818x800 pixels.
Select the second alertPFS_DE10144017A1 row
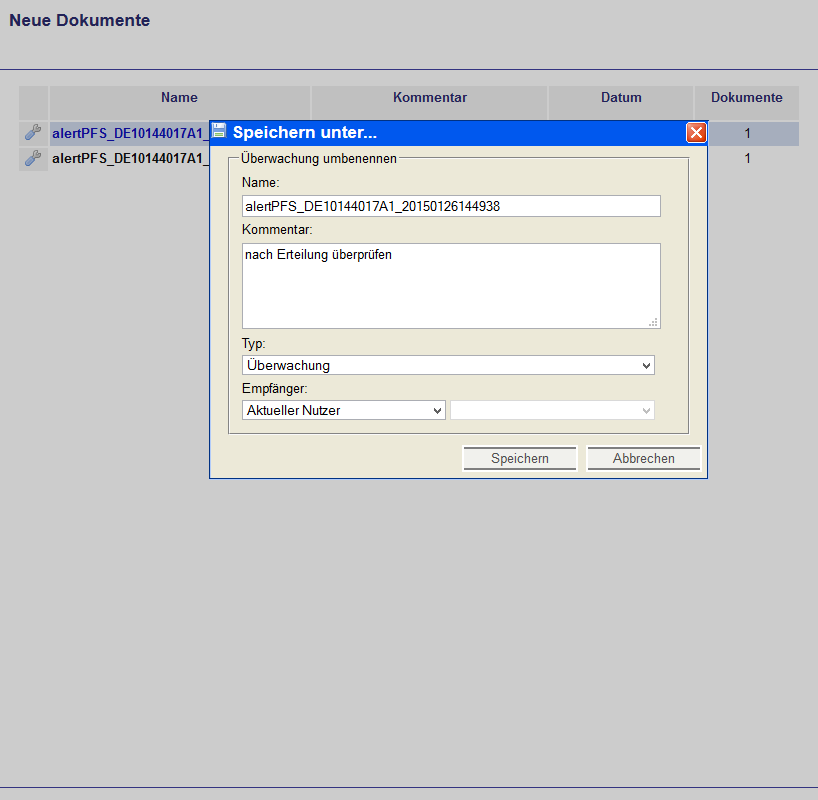[x=128, y=158]
